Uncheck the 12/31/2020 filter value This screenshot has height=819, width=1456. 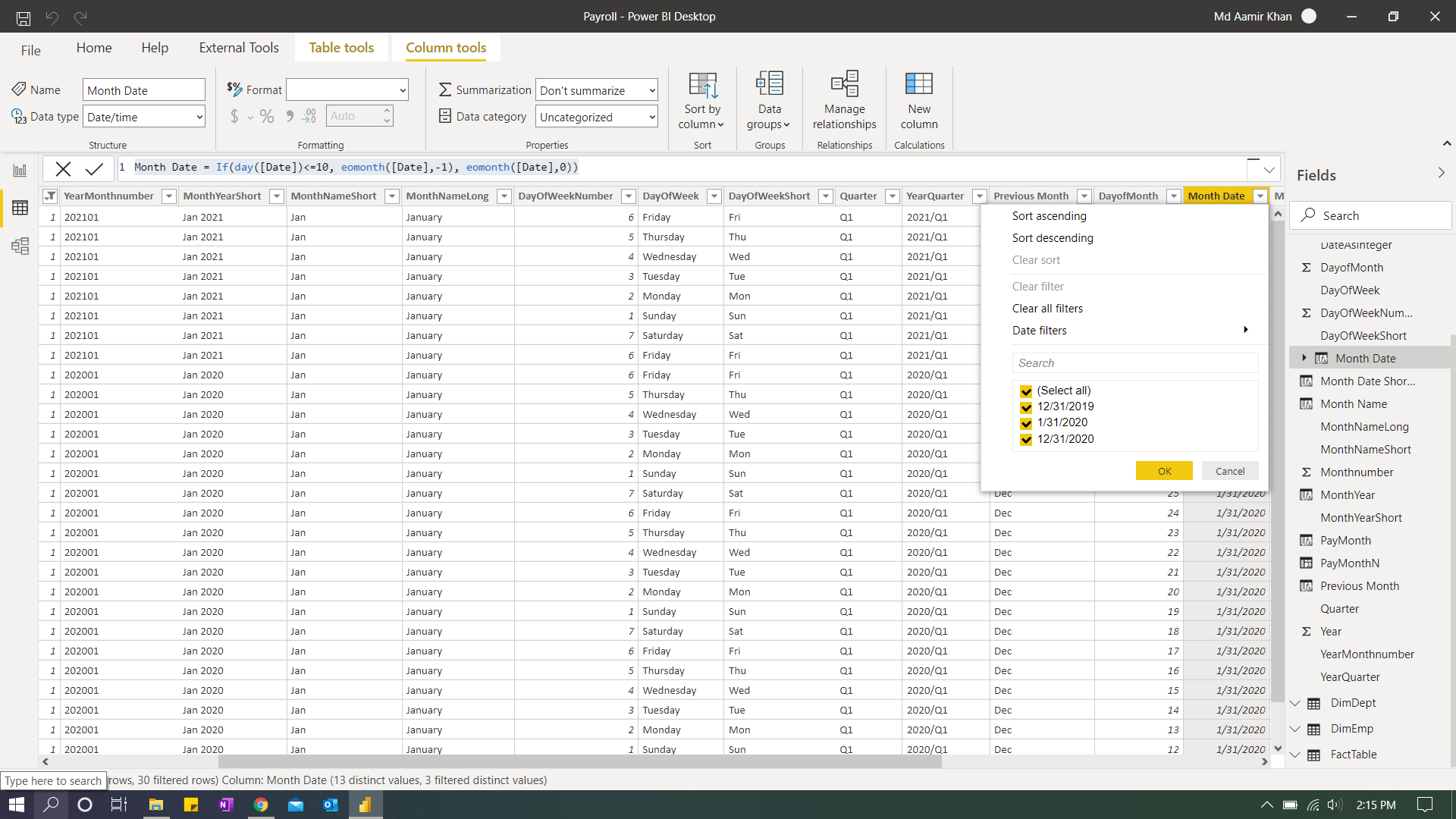tap(1026, 439)
